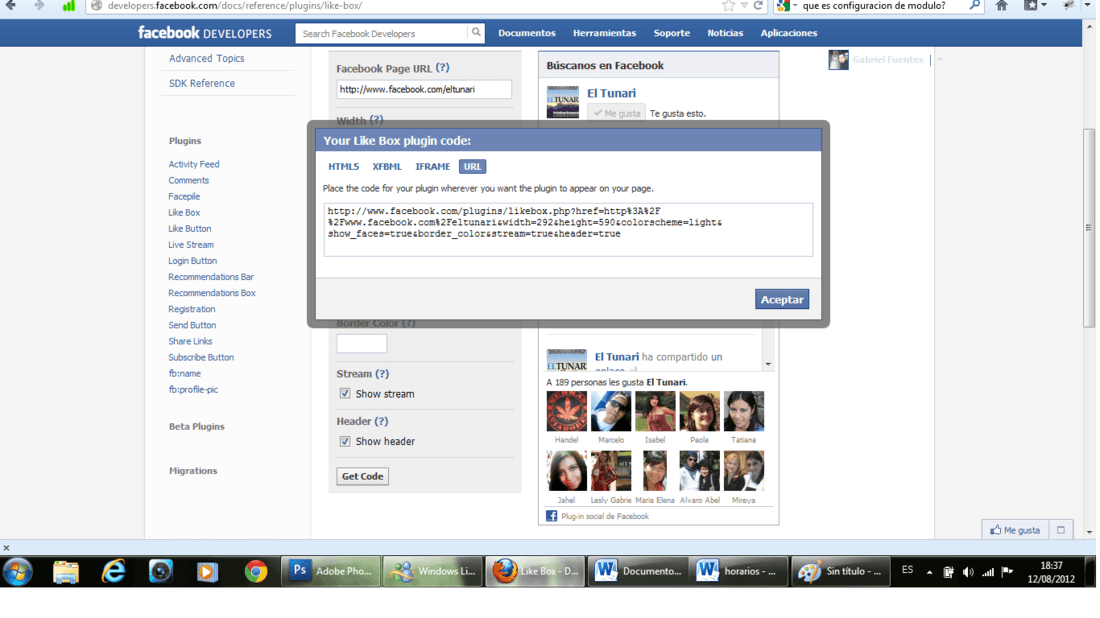This screenshot has width=1100, height=618.
Task: Open the Subscribe Button link
Action: (x=201, y=357)
